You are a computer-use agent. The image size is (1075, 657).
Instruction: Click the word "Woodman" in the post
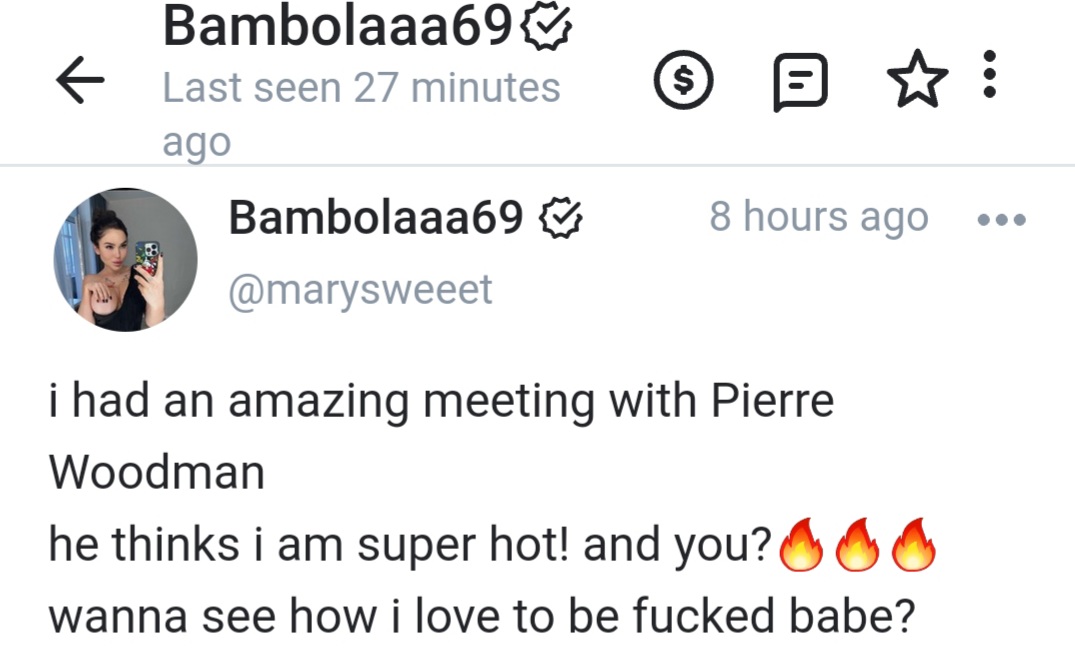tap(157, 472)
